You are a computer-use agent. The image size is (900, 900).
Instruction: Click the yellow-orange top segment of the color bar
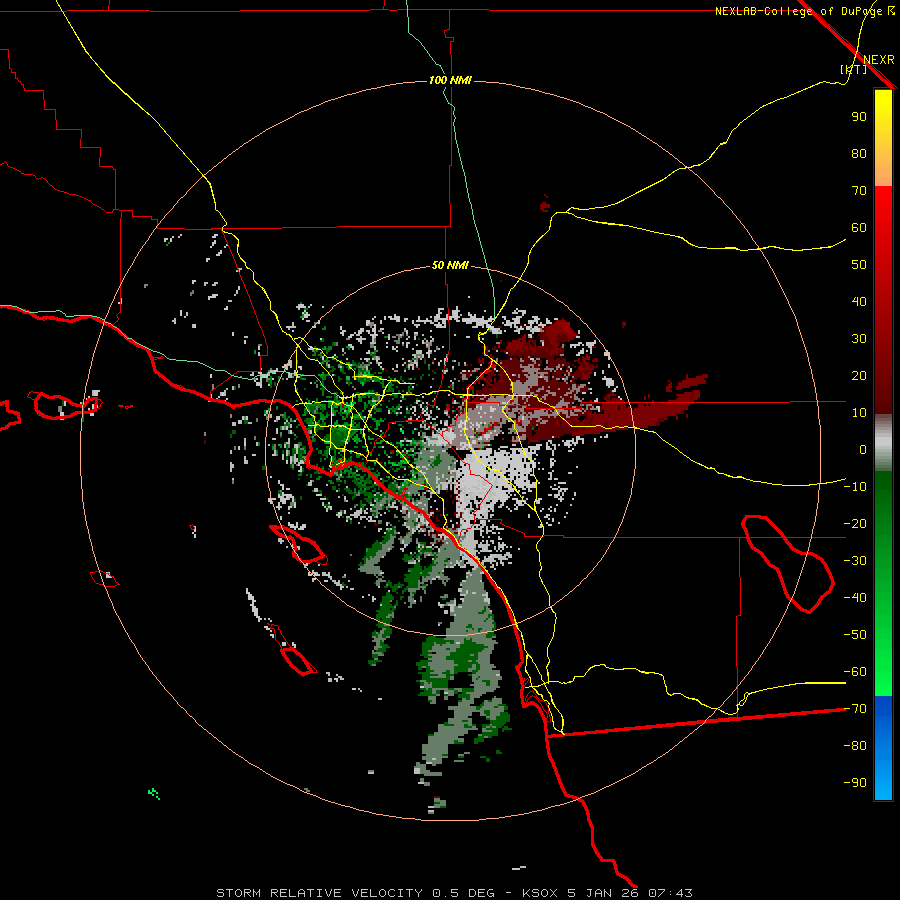tap(883, 138)
